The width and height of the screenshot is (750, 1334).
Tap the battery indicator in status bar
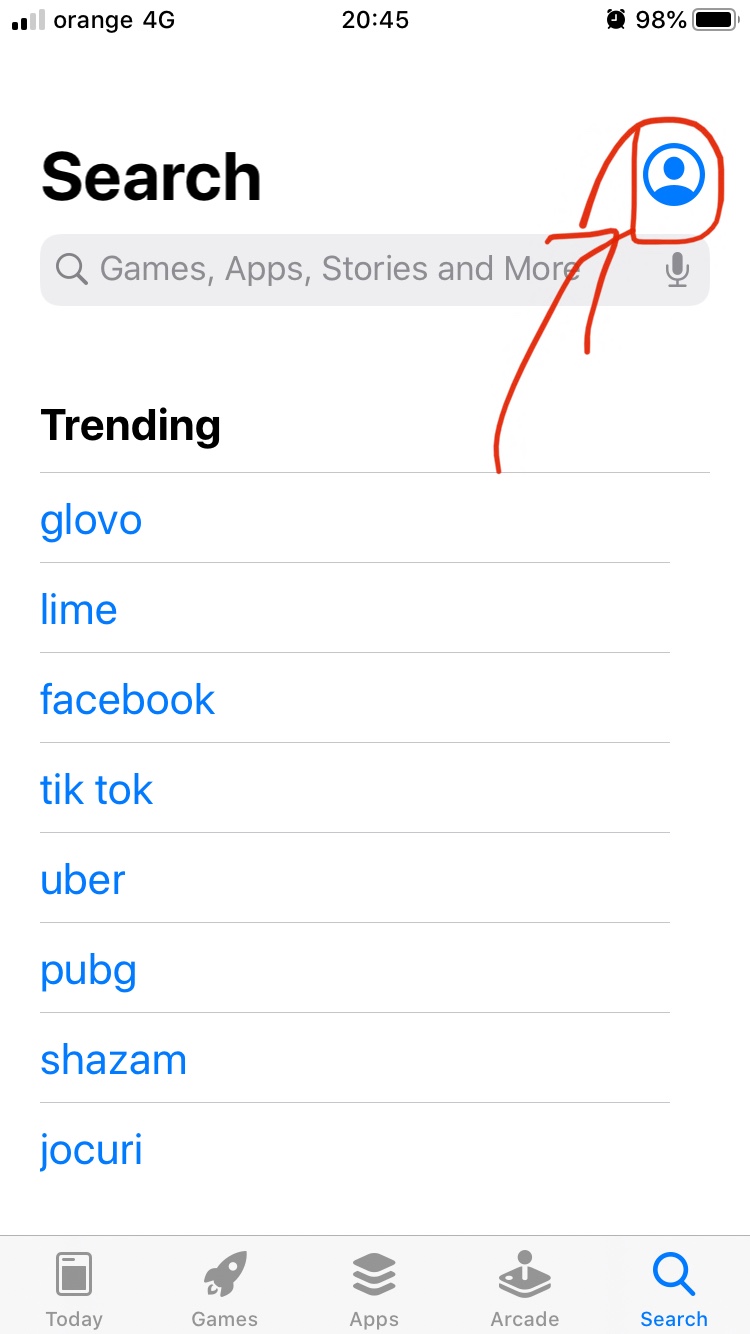pyautogui.click(x=714, y=19)
